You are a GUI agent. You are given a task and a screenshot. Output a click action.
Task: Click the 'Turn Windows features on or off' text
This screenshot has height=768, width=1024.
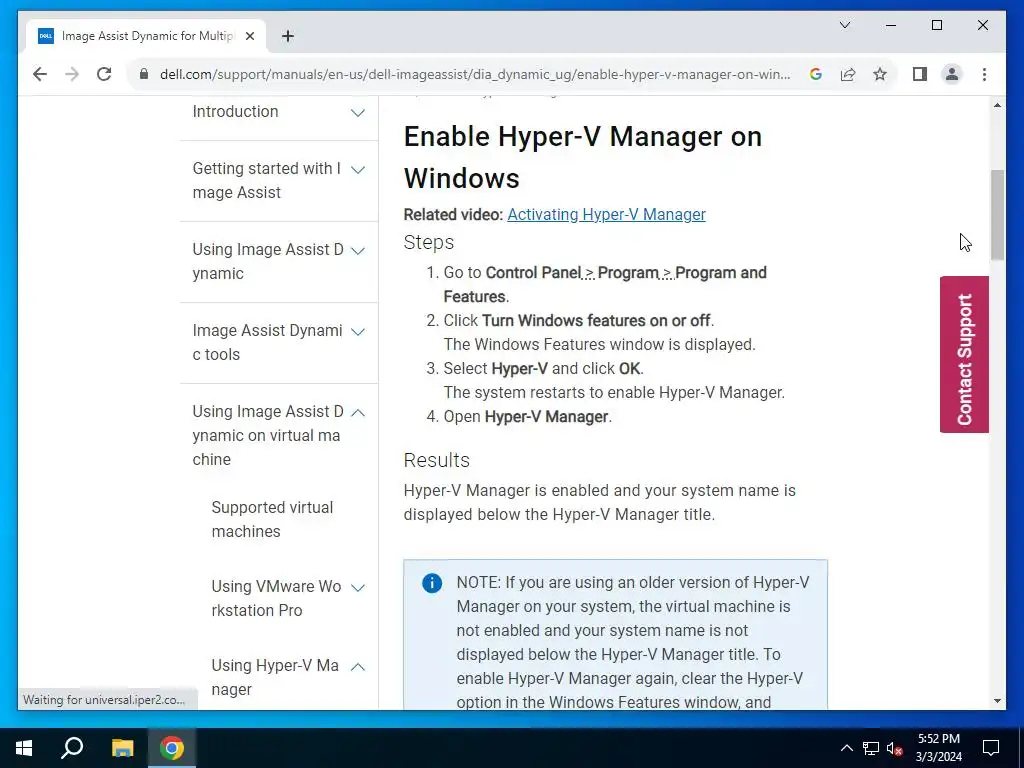coord(596,321)
